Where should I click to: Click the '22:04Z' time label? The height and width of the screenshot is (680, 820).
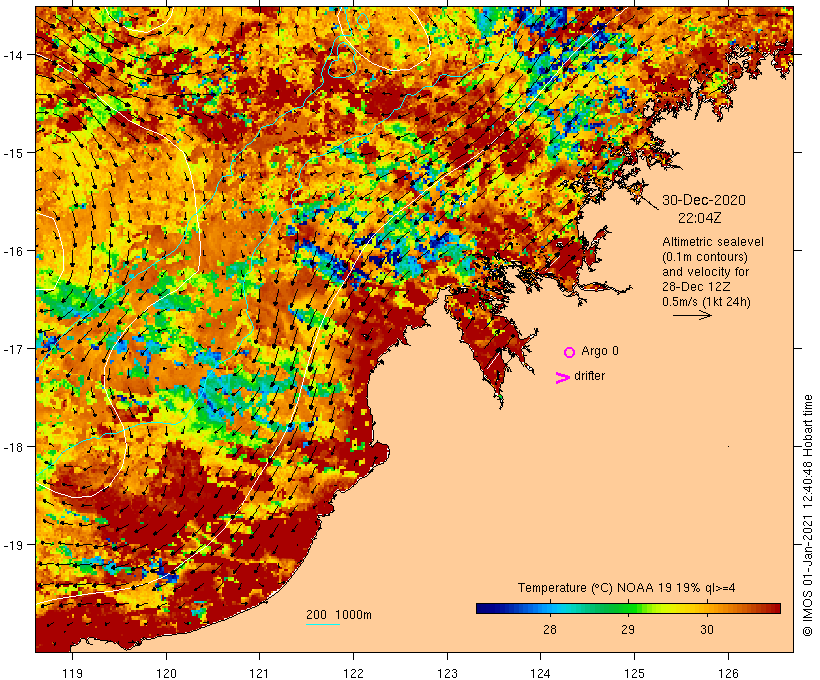699,218
